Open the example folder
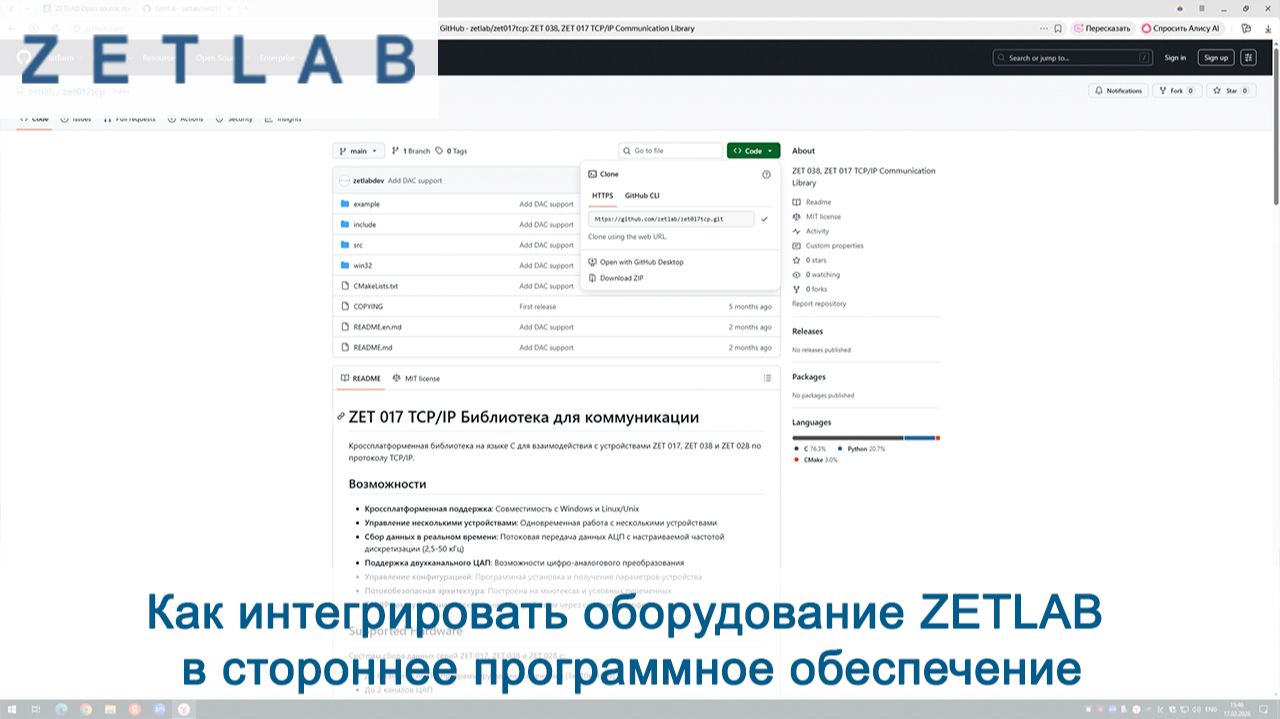 [x=366, y=204]
